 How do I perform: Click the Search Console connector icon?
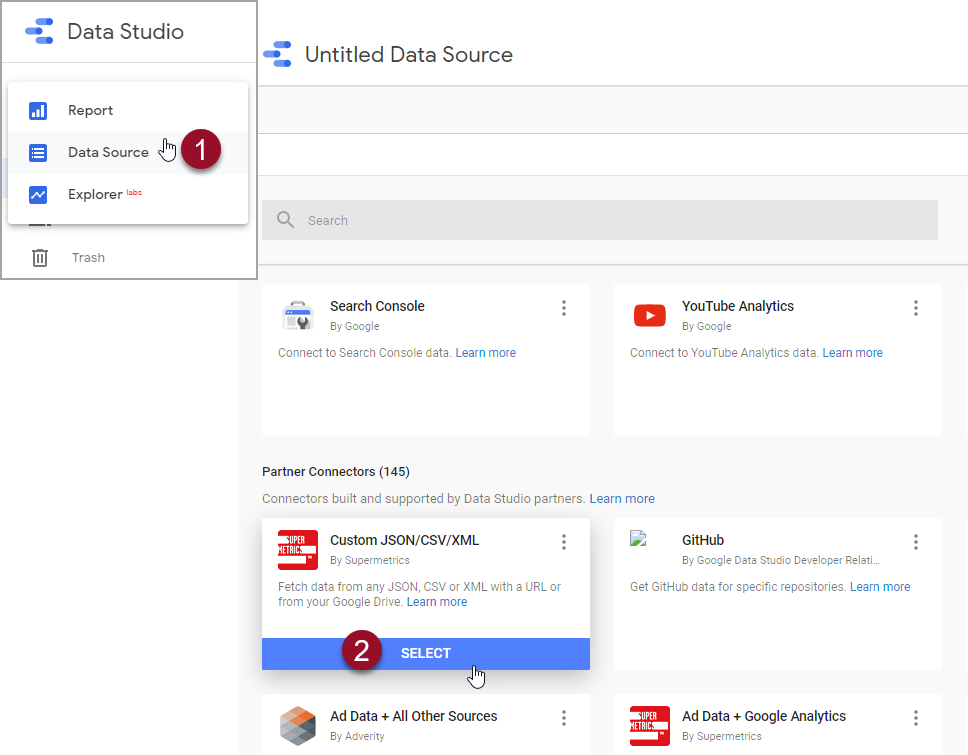point(298,316)
